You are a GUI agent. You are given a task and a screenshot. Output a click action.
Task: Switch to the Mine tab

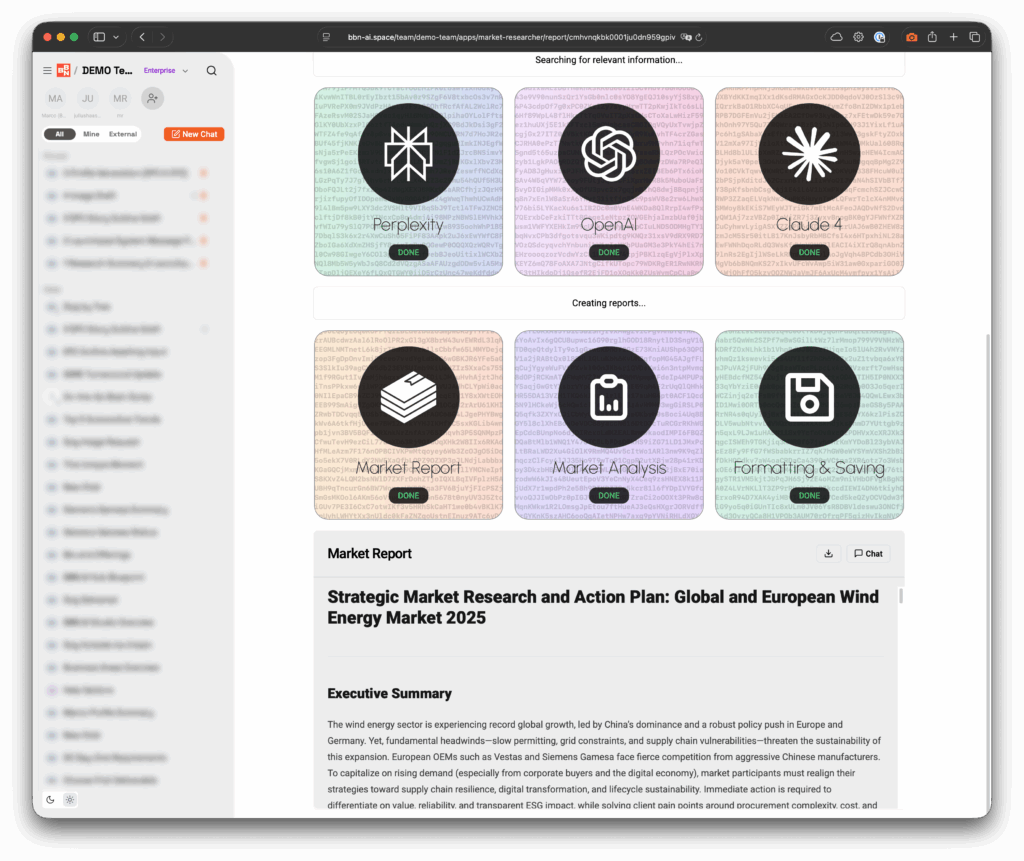(x=90, y=134)
